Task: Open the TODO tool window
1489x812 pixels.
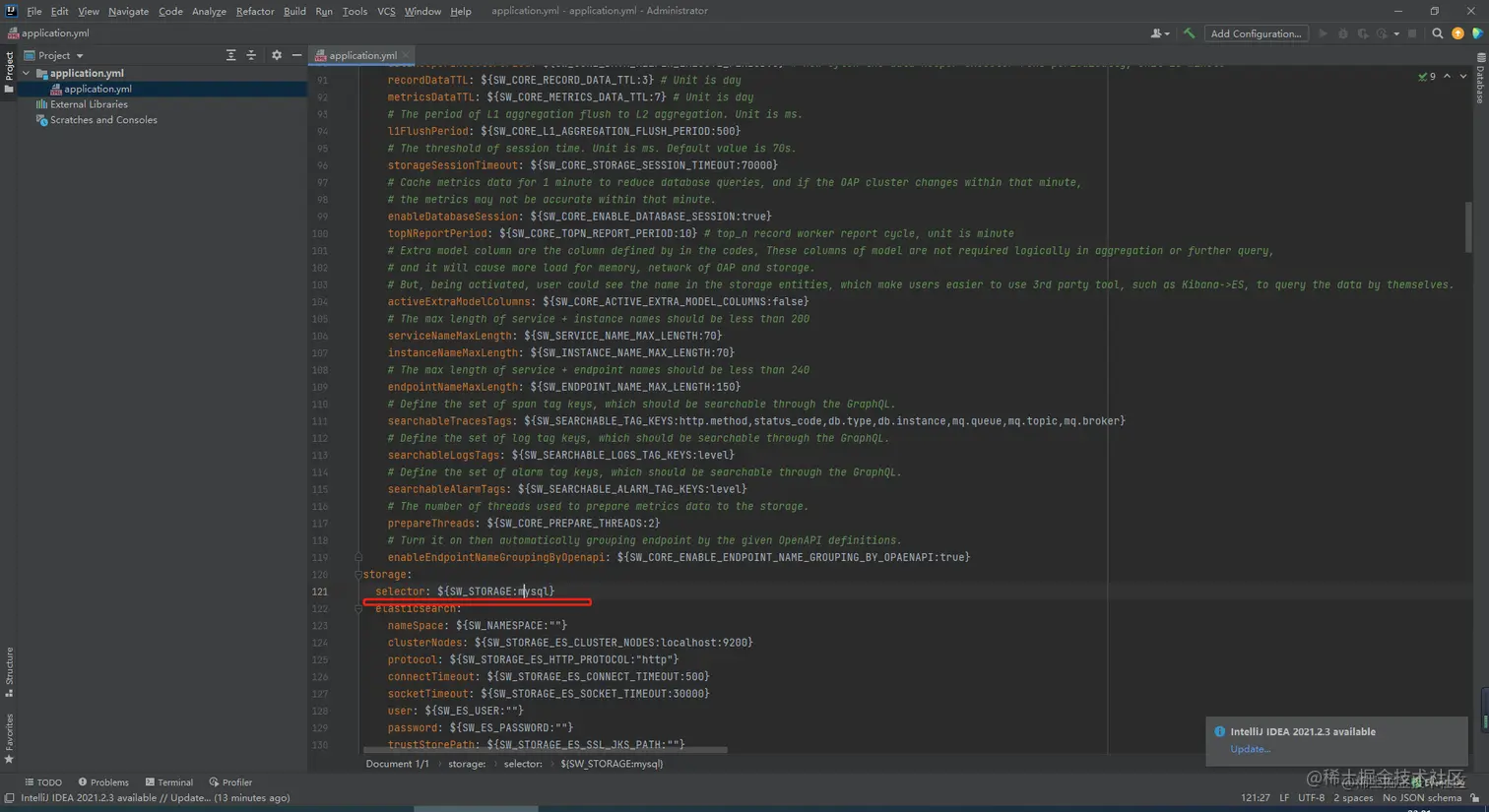Action: pos(43,782)
